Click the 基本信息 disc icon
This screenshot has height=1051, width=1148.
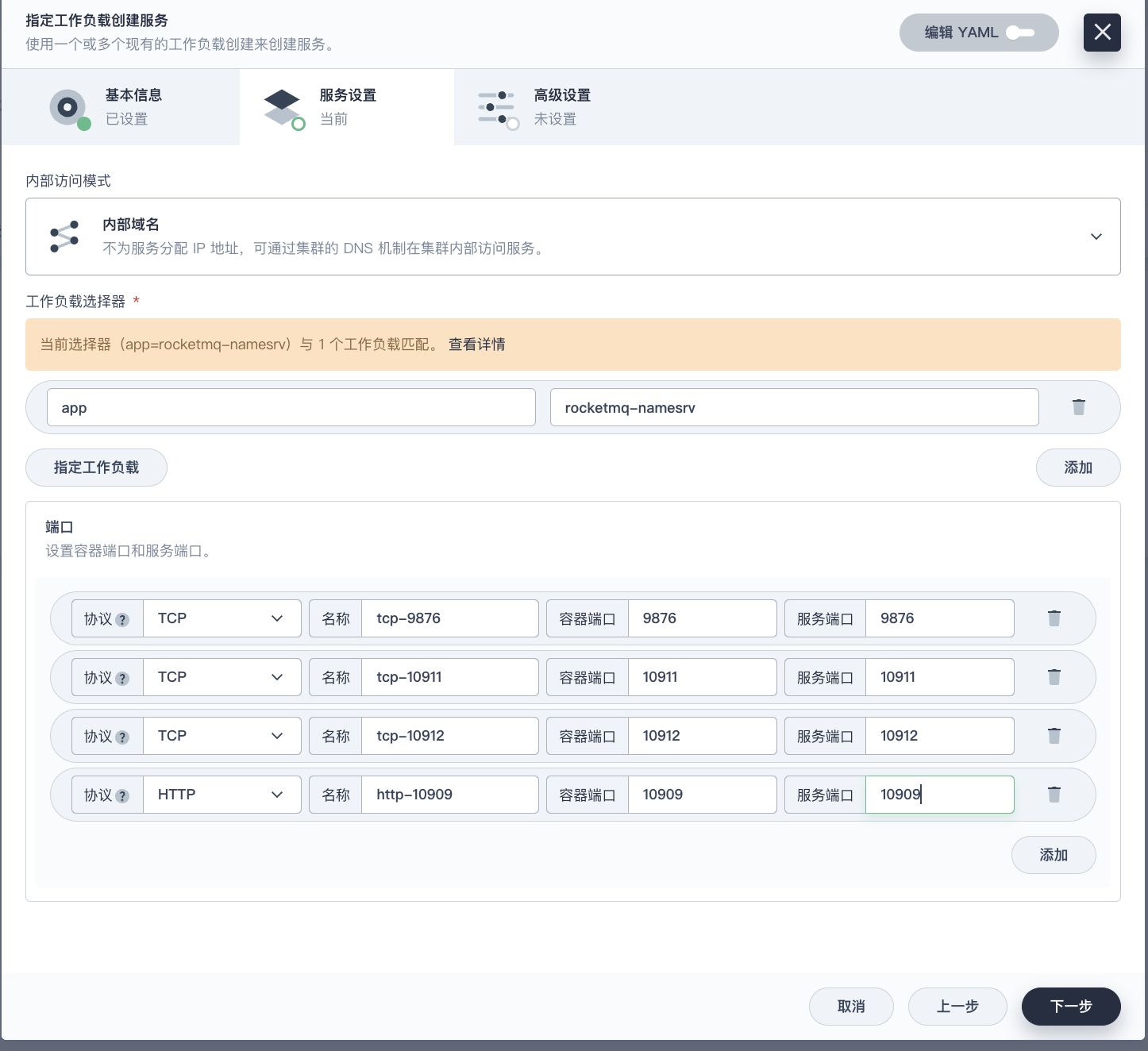[x=68, y=107]
